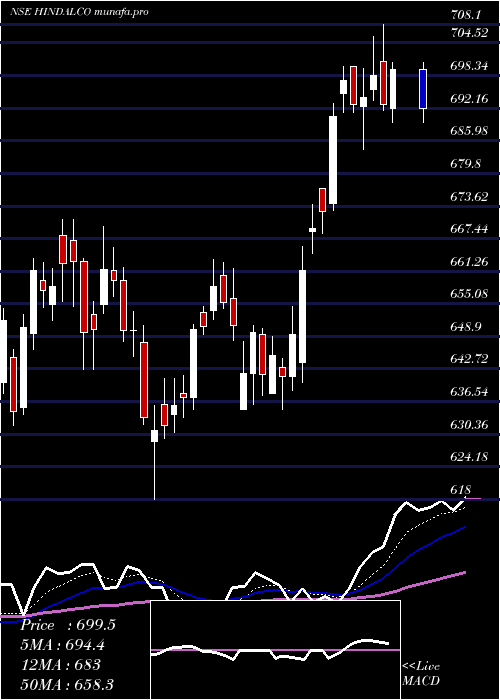Click the 630.36 price axis label
Image resolution: width=500 pixels, height=700 pixels.
[469, 425]
